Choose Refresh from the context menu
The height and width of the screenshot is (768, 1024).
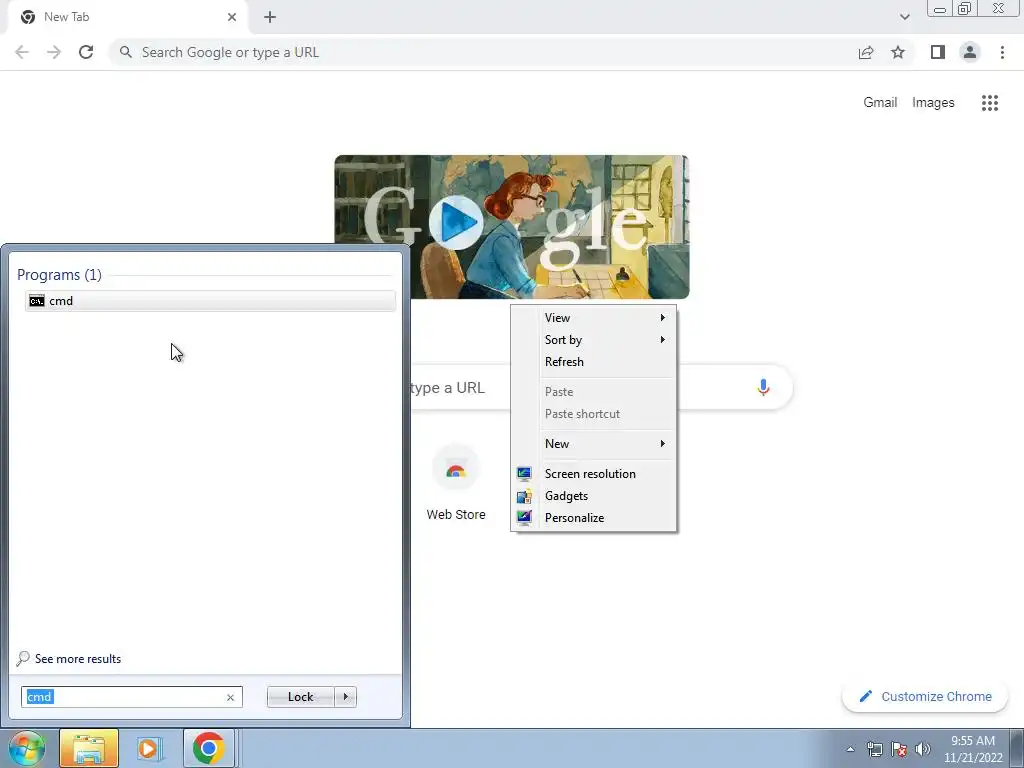[594, 362]
